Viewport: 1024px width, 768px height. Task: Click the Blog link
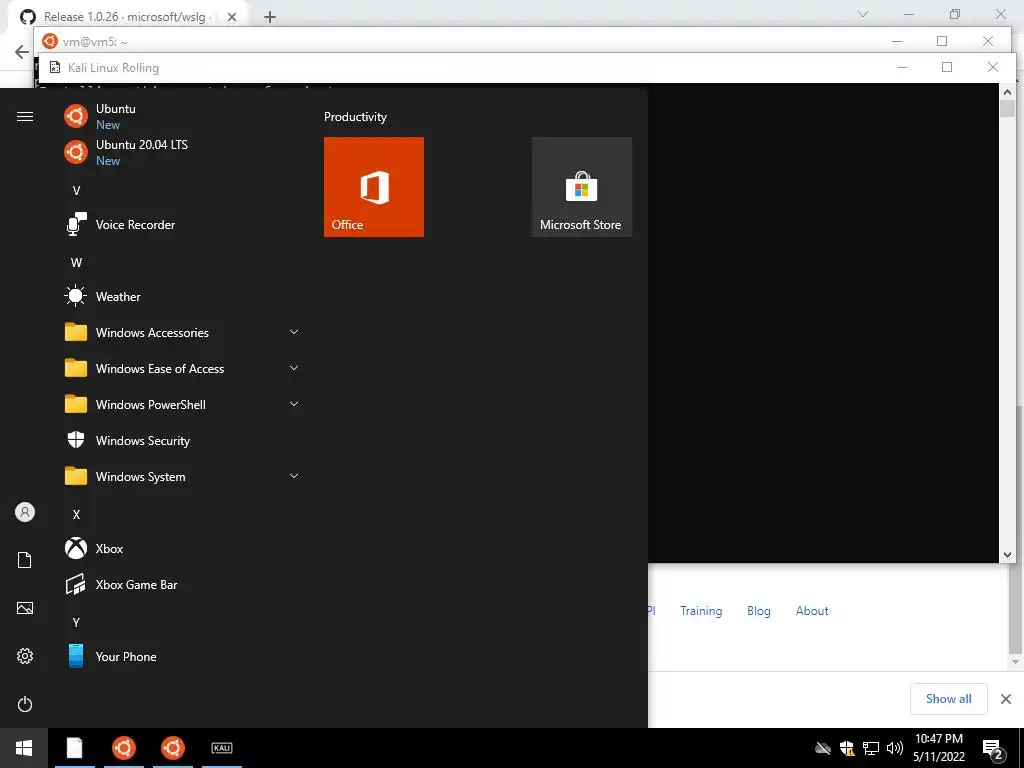(x=758, y=611)
